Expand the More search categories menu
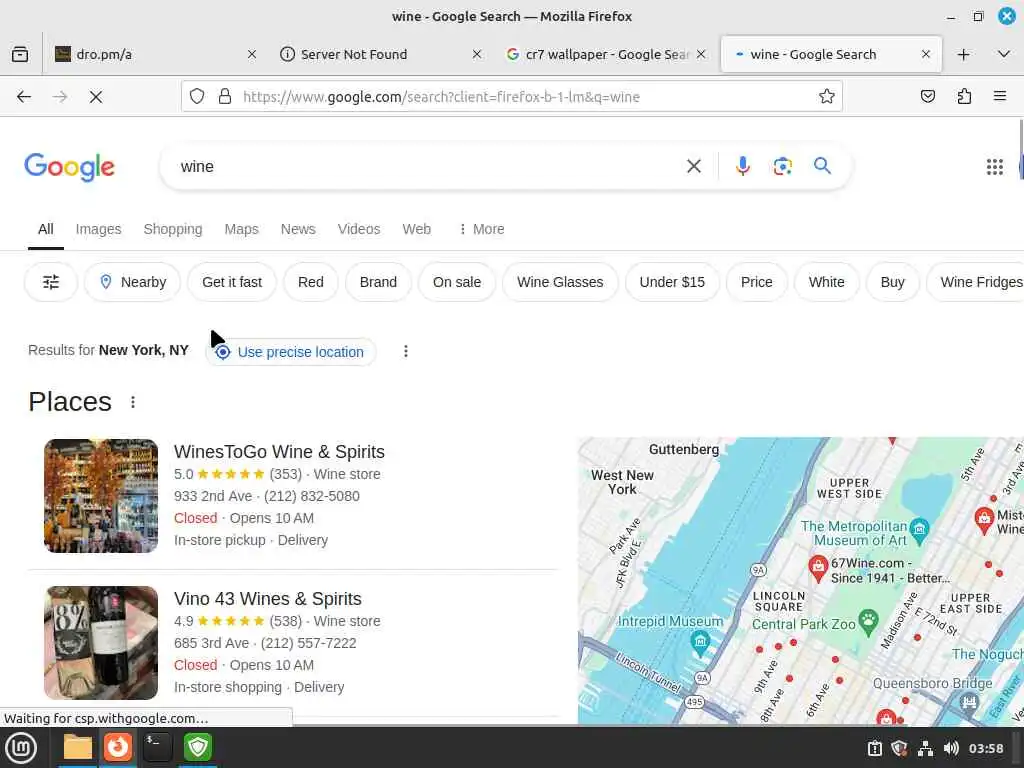The width and height of the screenshot is (1024, 768). click(x=481, y=229)
